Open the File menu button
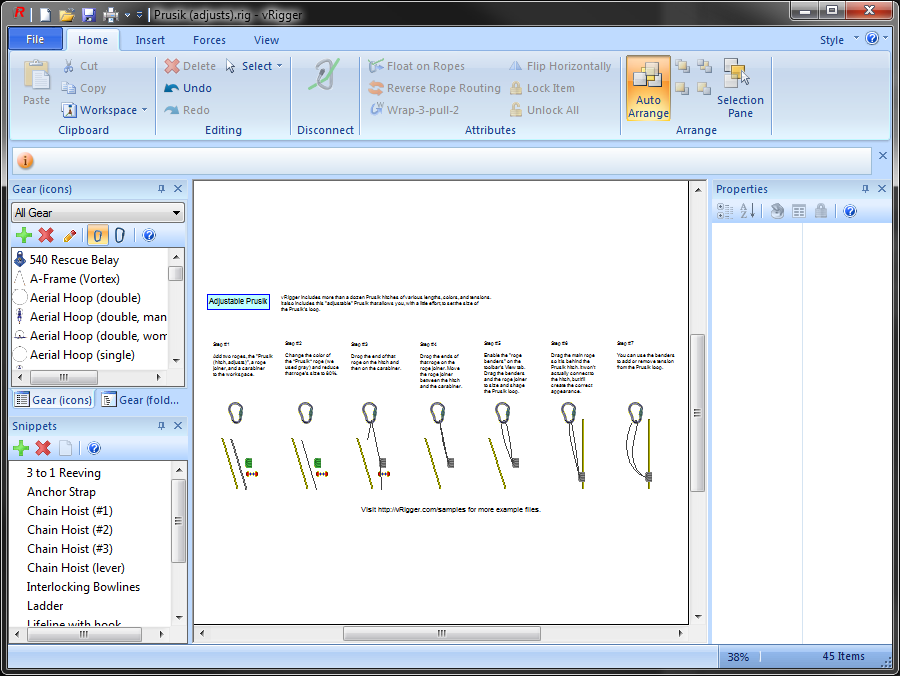This screenshot has width=900, height=676. pos(35,40)
